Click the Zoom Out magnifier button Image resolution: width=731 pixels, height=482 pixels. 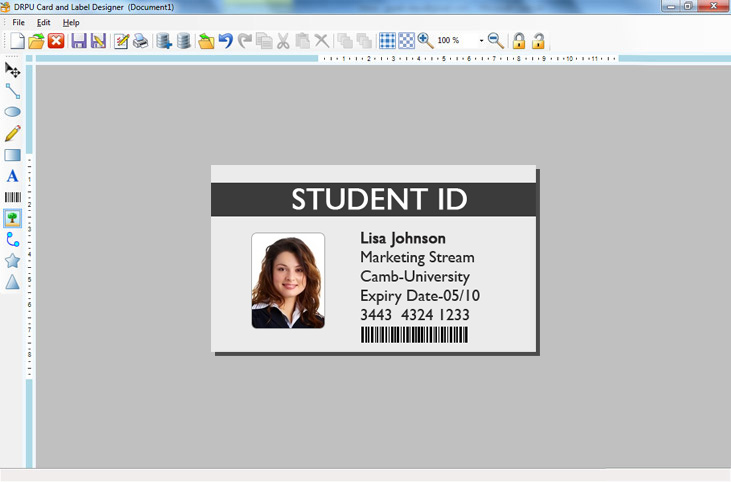(x=495, y=41)
